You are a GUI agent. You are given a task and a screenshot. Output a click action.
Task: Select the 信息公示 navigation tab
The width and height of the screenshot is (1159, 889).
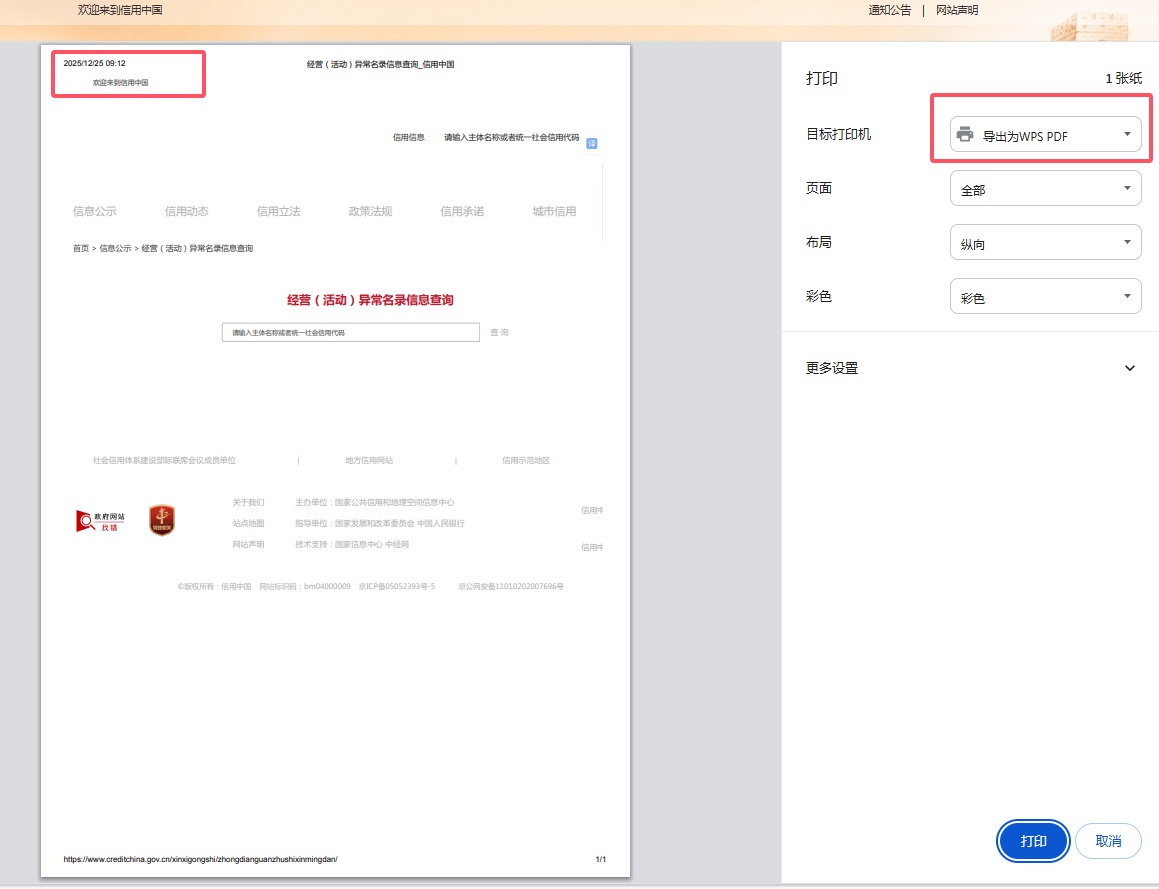95,211
